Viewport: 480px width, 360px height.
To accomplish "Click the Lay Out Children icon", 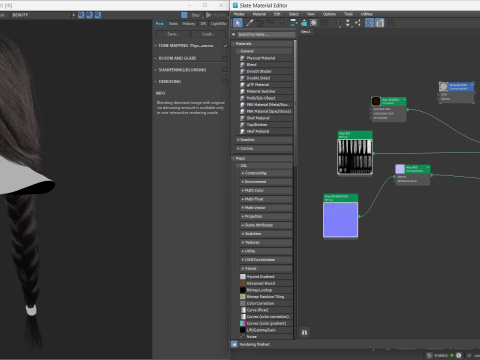I will pos(357,23).
